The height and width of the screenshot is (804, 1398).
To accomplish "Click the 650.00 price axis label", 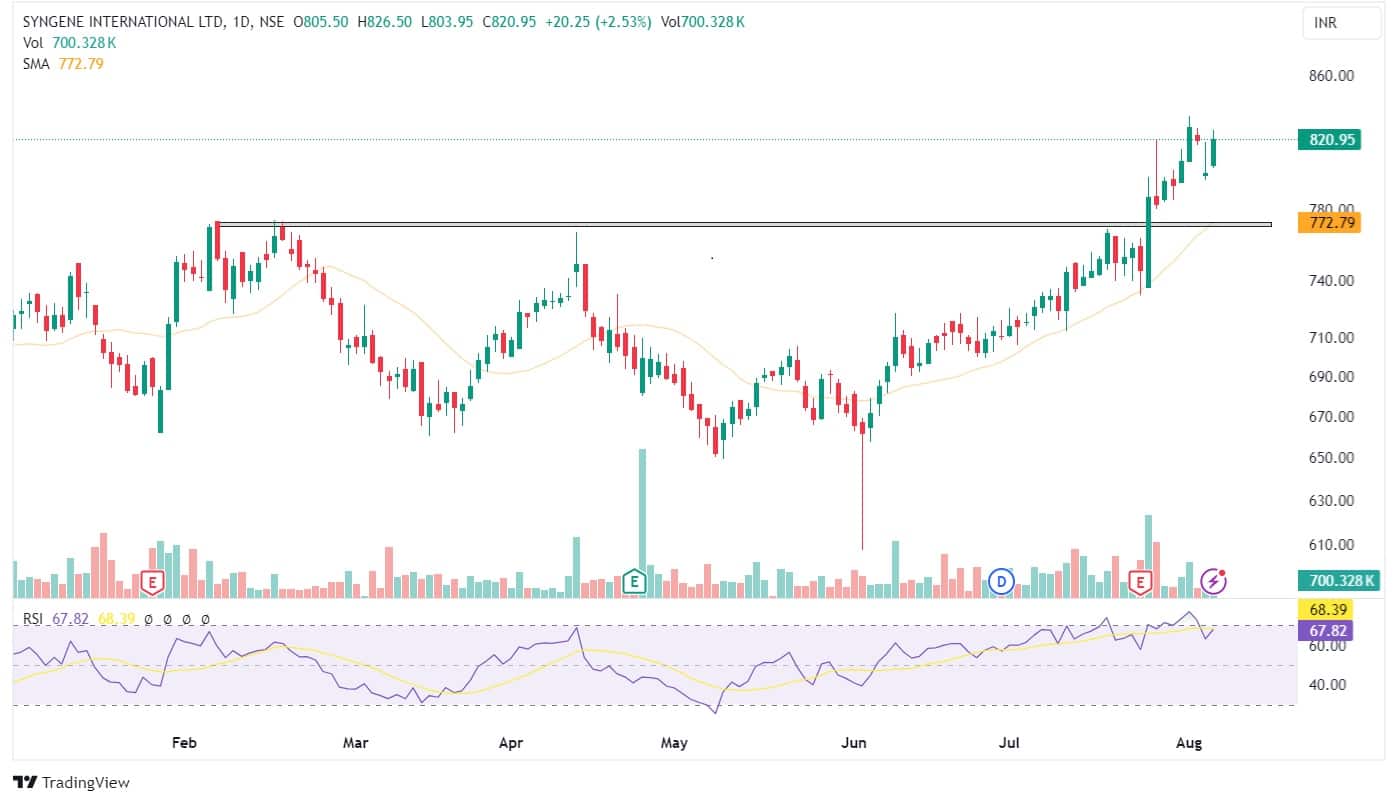I will click(x=1332, y=457).
